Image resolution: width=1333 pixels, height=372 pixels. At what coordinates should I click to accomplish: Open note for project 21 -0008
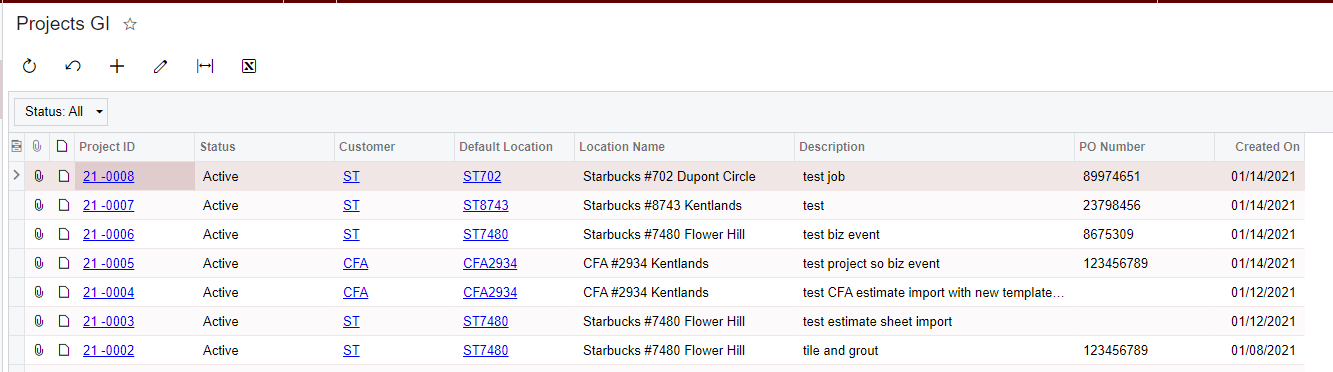[x=63, y=177]
